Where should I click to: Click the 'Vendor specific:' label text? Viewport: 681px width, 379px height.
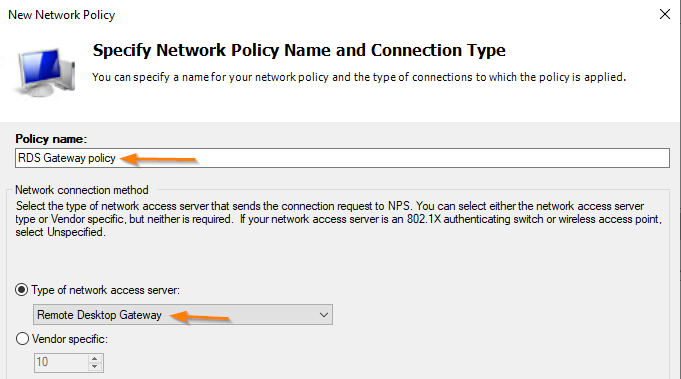[x=69, y=339]
